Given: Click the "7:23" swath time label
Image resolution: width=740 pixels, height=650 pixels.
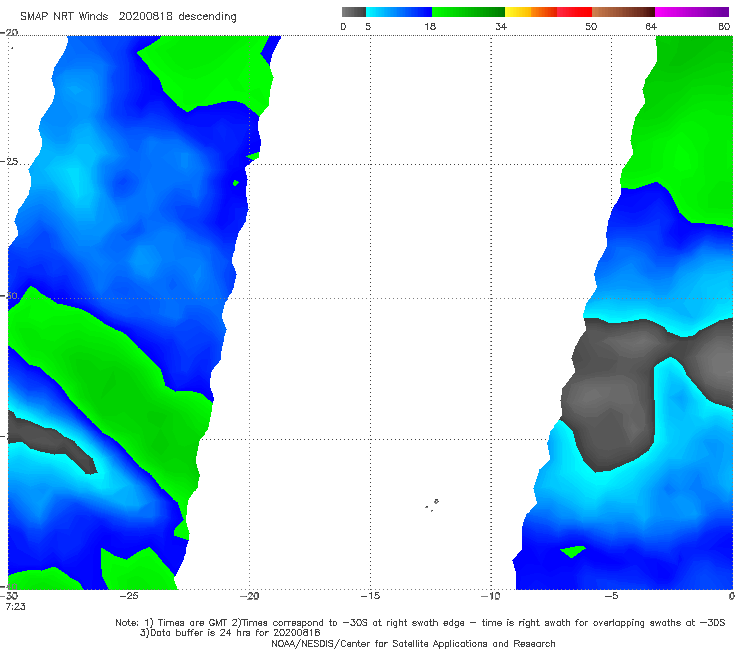Looking at the screenshot, I should [x=15, y=607].
